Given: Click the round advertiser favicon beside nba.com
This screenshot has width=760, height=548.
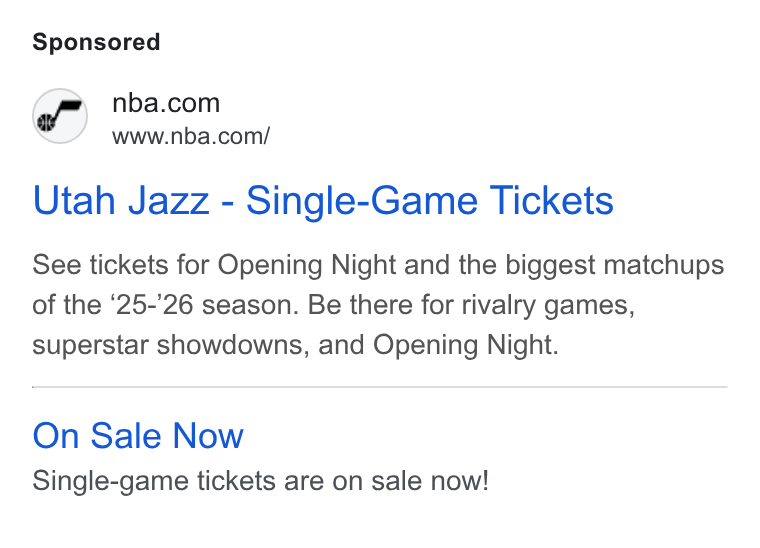Looking at the screenshot, I should tap(60, 116).
